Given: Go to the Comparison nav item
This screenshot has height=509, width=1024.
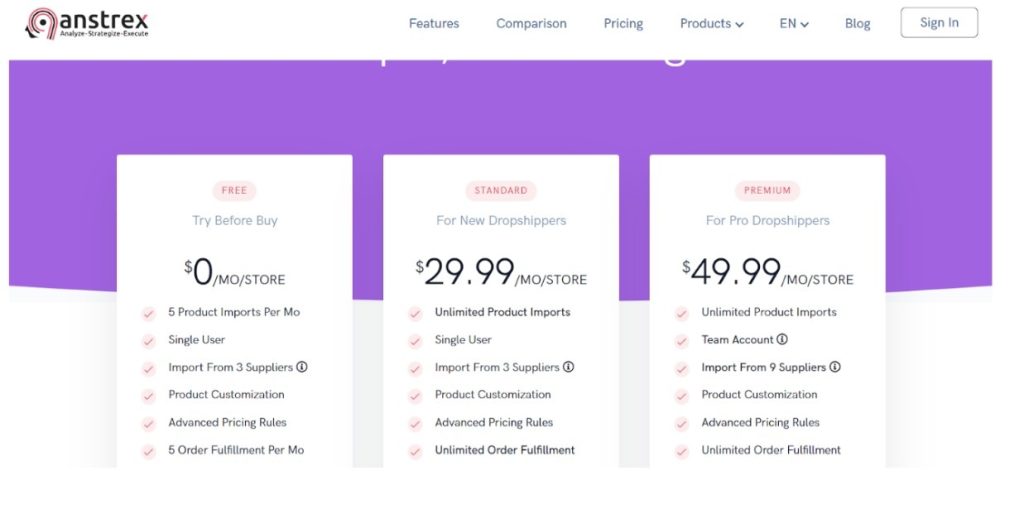Looking at the screenshot, I should point(532,24).
